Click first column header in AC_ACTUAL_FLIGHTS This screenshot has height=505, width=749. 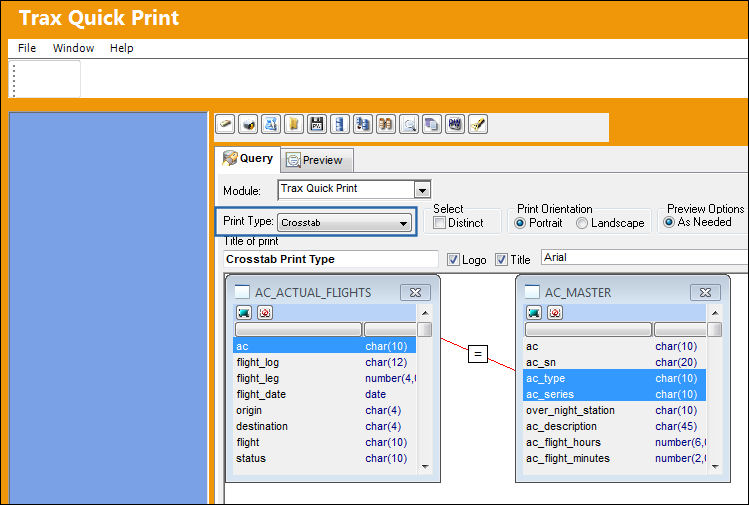[x=299, y=330]
